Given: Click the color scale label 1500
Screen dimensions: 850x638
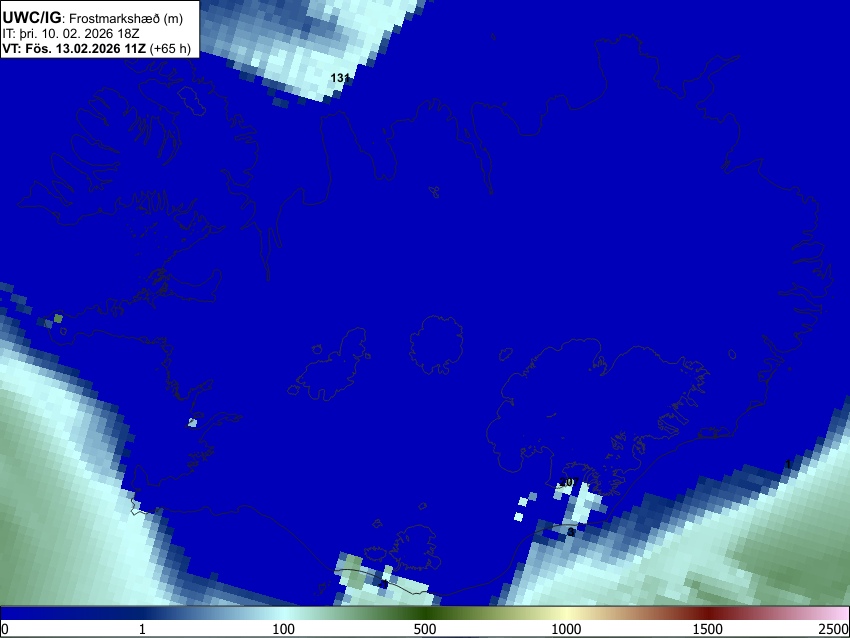Looking at the screenshot, I should point(707,629).
